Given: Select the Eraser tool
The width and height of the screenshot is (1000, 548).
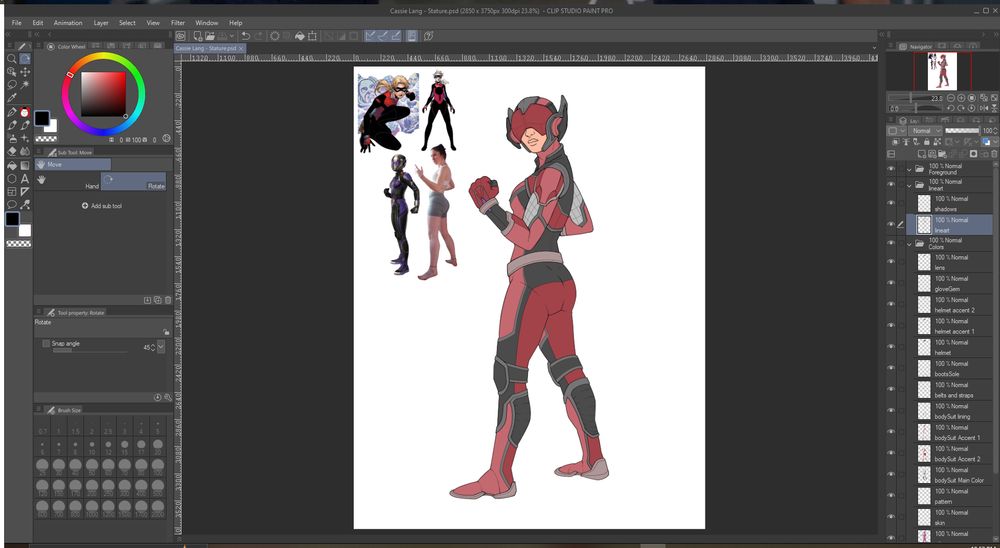Looking at the screenshot, I should tap(11, 152).
